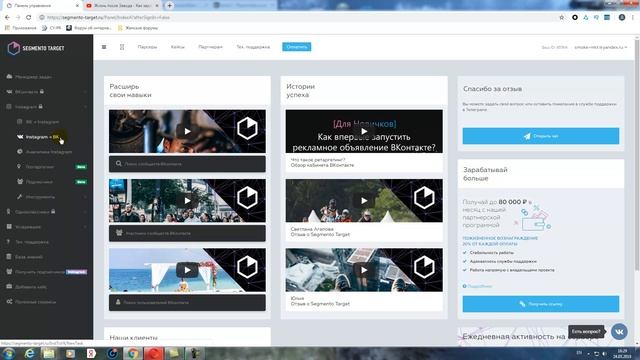Open the Windows Start button
The height and width of the screenshot is (360, 640).
pyautogui.click(x=8, y=353)
